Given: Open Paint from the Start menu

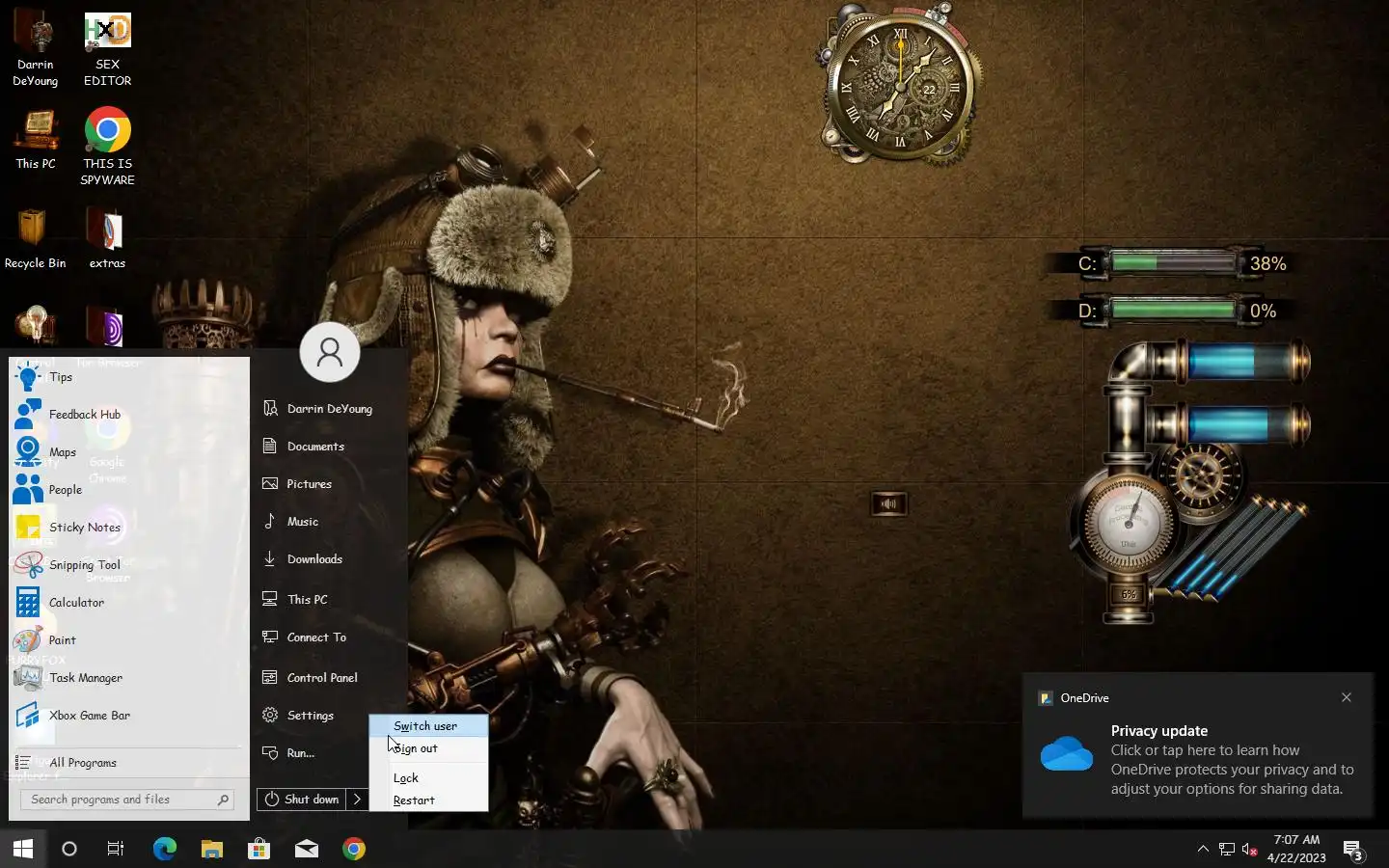Looking at the screenshot, I should click(x=128, y=640).
